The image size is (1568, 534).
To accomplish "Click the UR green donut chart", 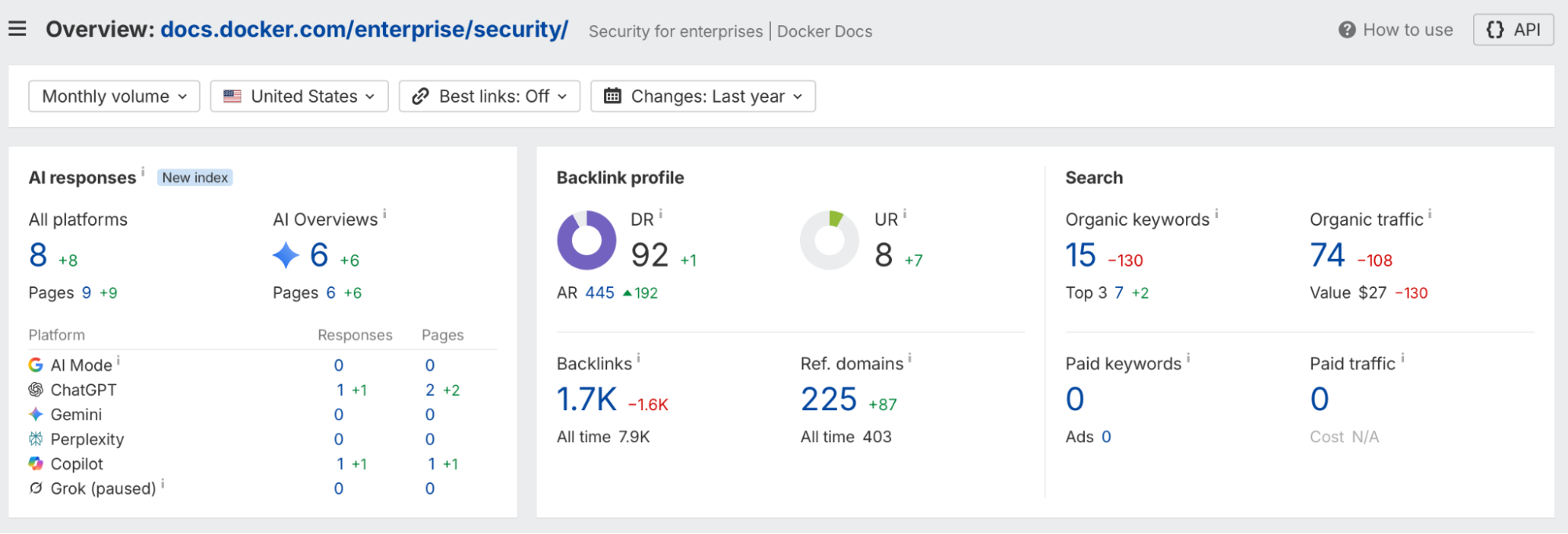I will (830, 240).
